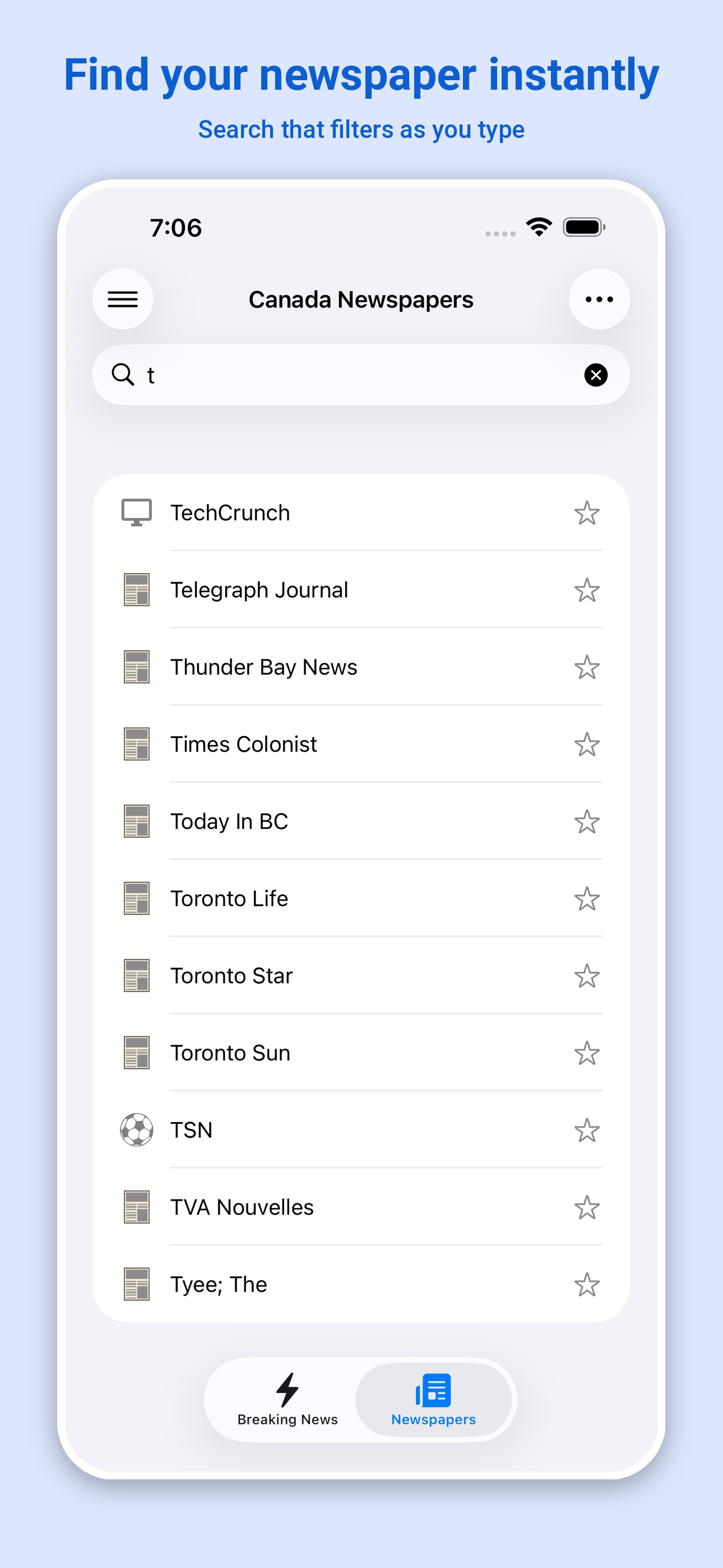Star the Toronto Star newspaper
Viewport: 723px width, 1568px height.
587,976
